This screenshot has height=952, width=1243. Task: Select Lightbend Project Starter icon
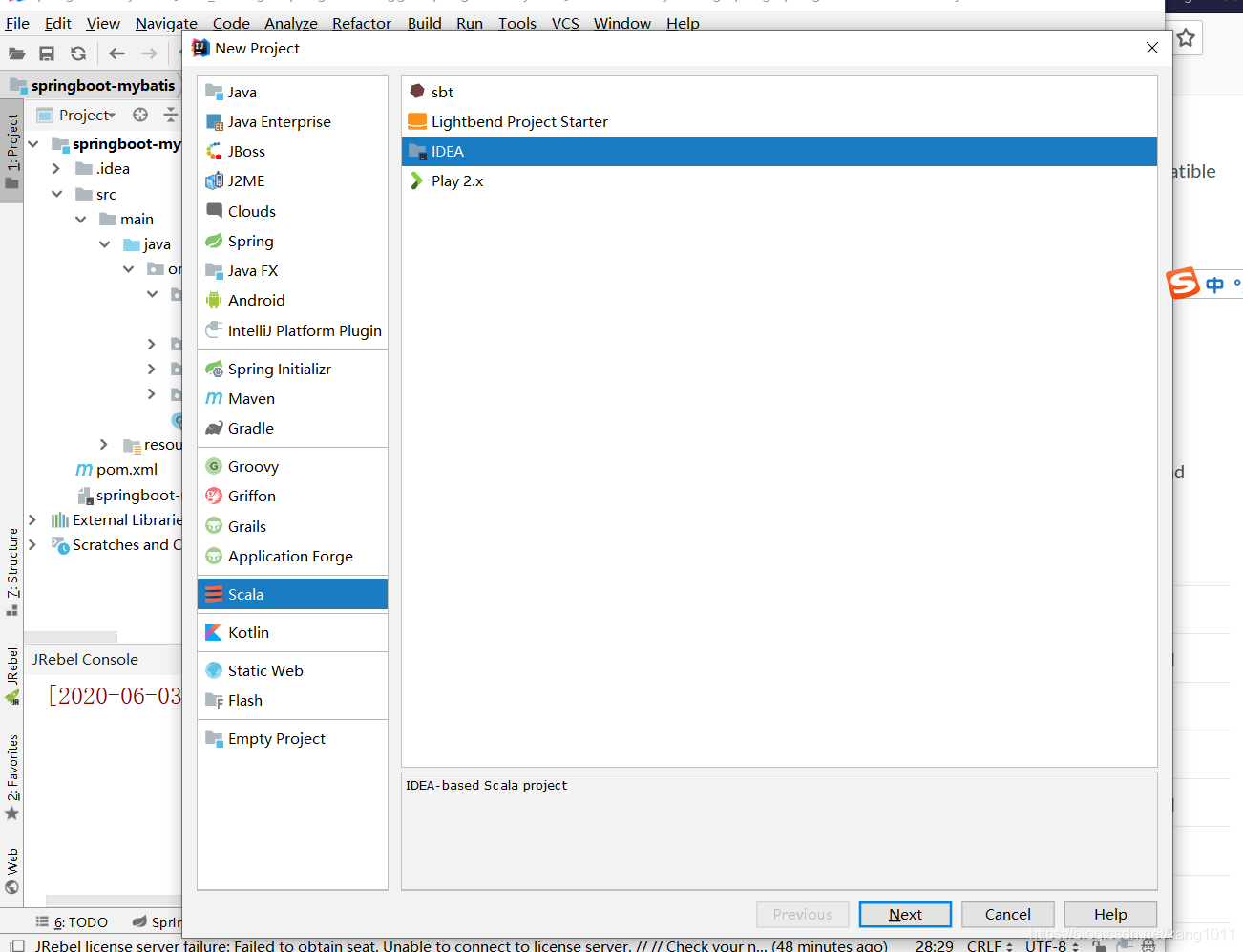coord(417,121)
